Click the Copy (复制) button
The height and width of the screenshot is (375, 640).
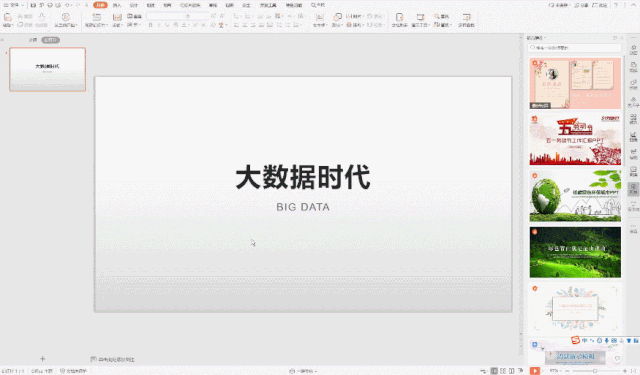click(x=24, y=25)
